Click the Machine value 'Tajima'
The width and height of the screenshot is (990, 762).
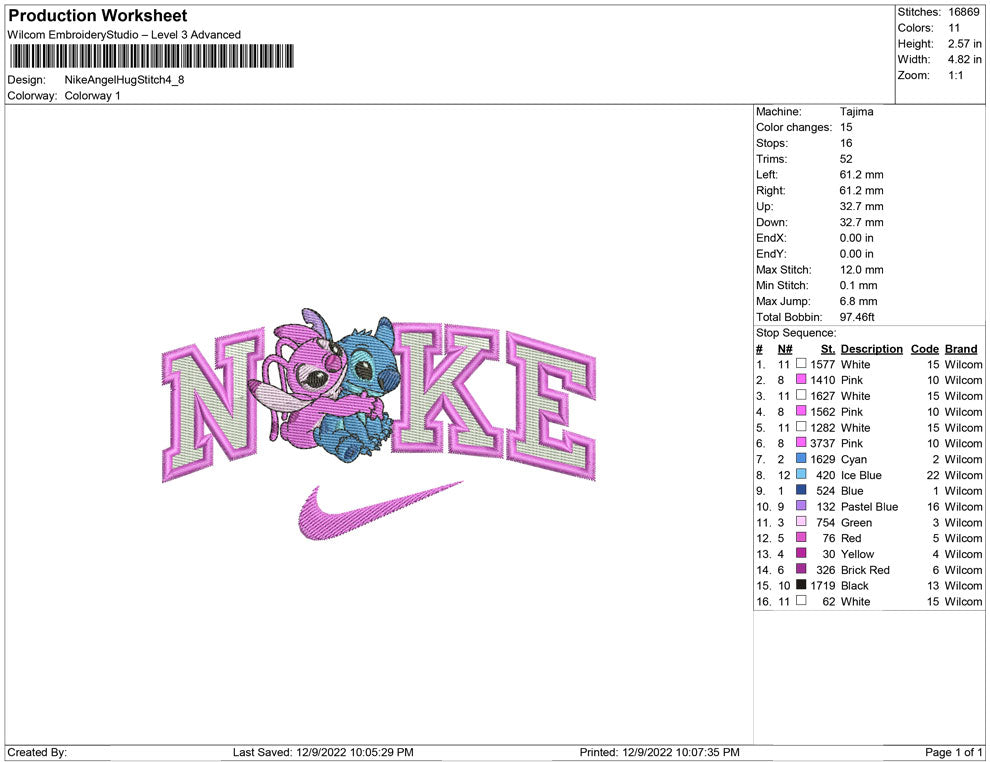[857, 111]
